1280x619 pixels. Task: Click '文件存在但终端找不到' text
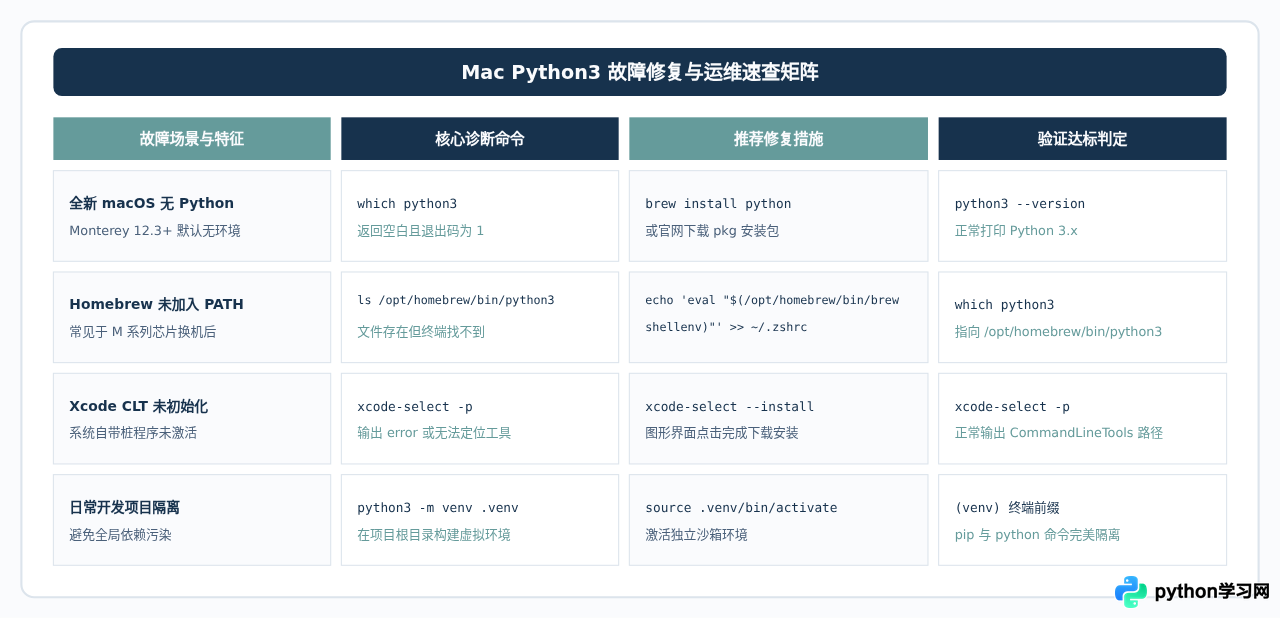coord(421,332)
